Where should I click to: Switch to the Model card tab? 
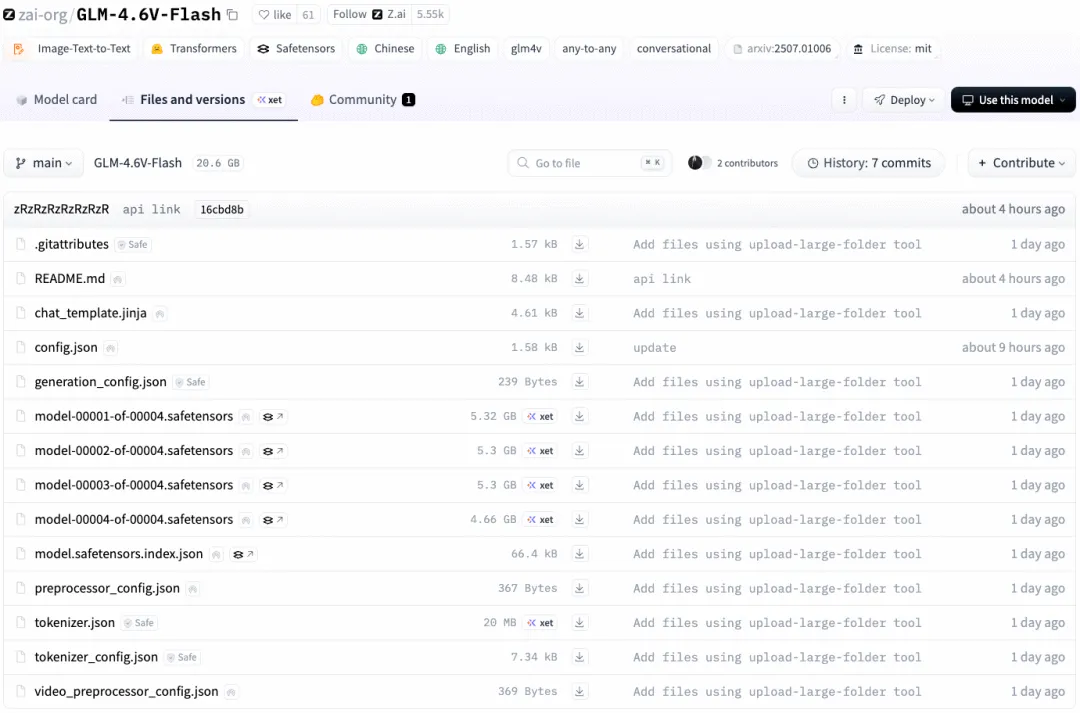tap(57, 100)
